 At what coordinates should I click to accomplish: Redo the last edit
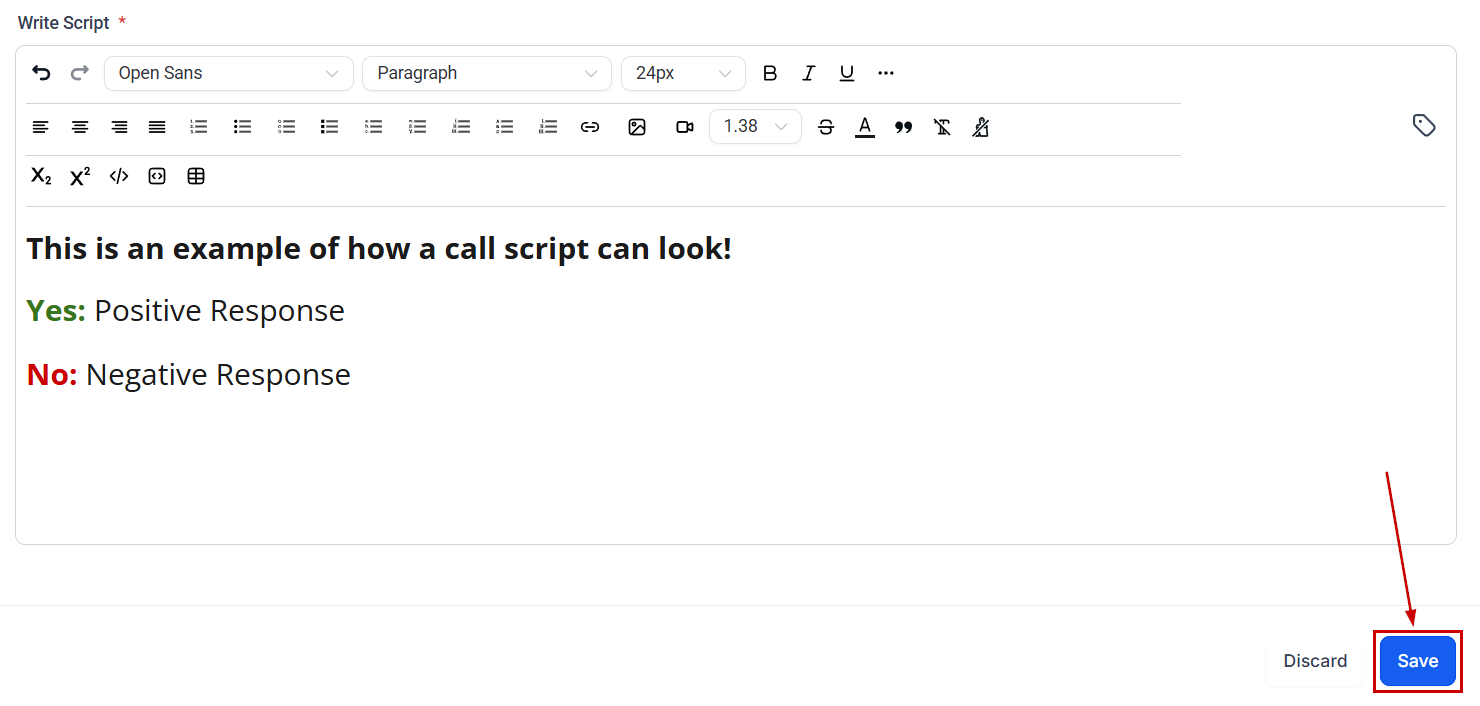click(x=80, y=73)
